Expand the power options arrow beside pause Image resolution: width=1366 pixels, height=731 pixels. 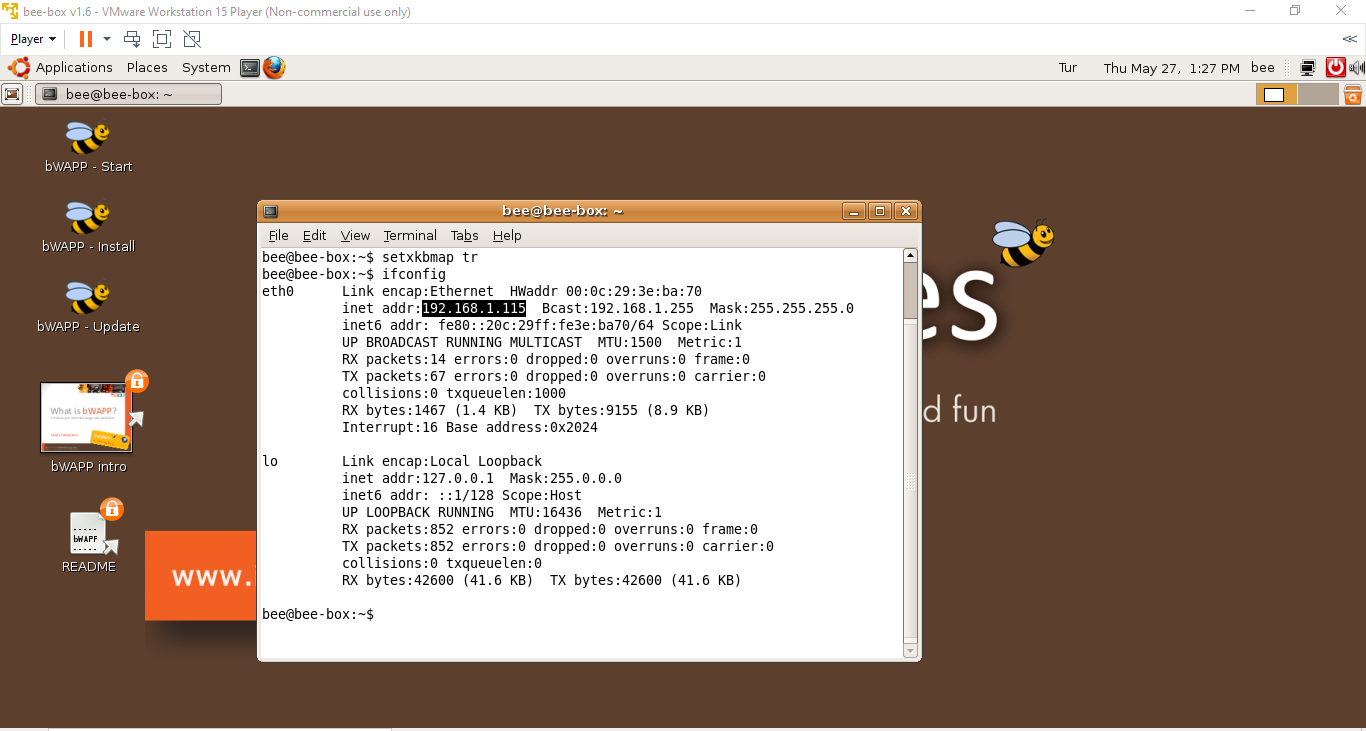point(107,39)
